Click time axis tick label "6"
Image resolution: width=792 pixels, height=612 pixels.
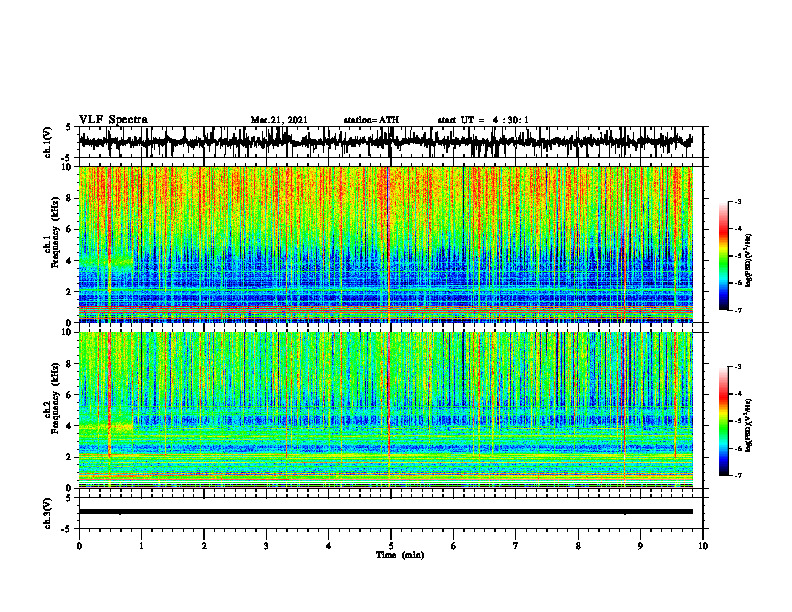coord(454,546)
